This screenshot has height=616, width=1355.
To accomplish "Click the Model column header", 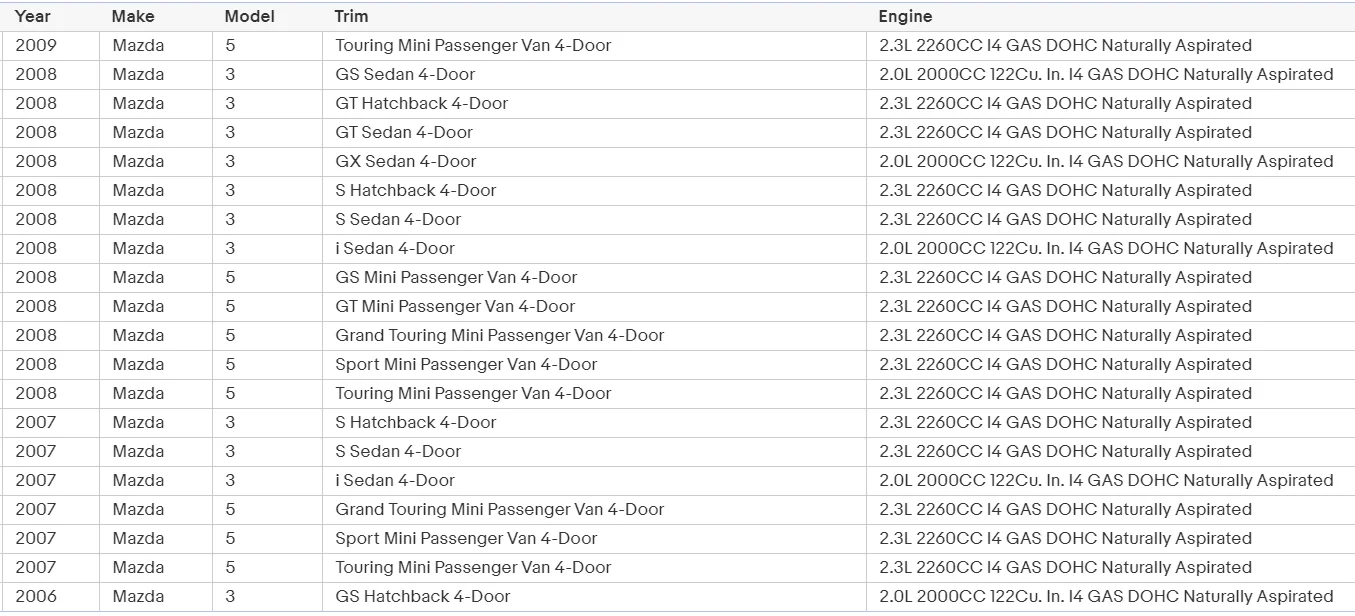I will tap(249, 16).
